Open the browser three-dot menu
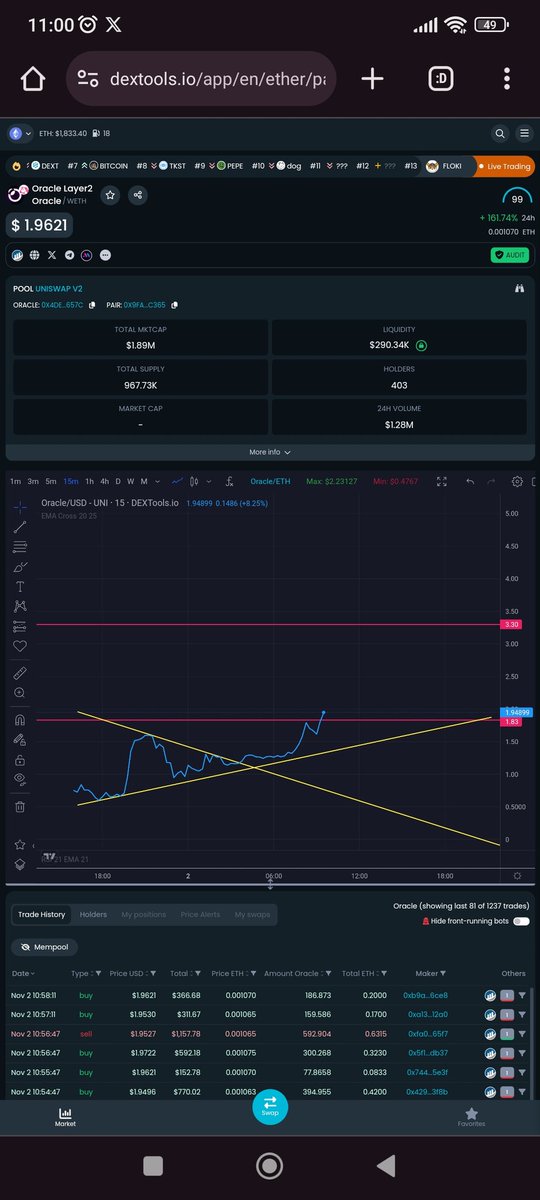Screen dimensions: 540x1200 (x=507, y=79)
